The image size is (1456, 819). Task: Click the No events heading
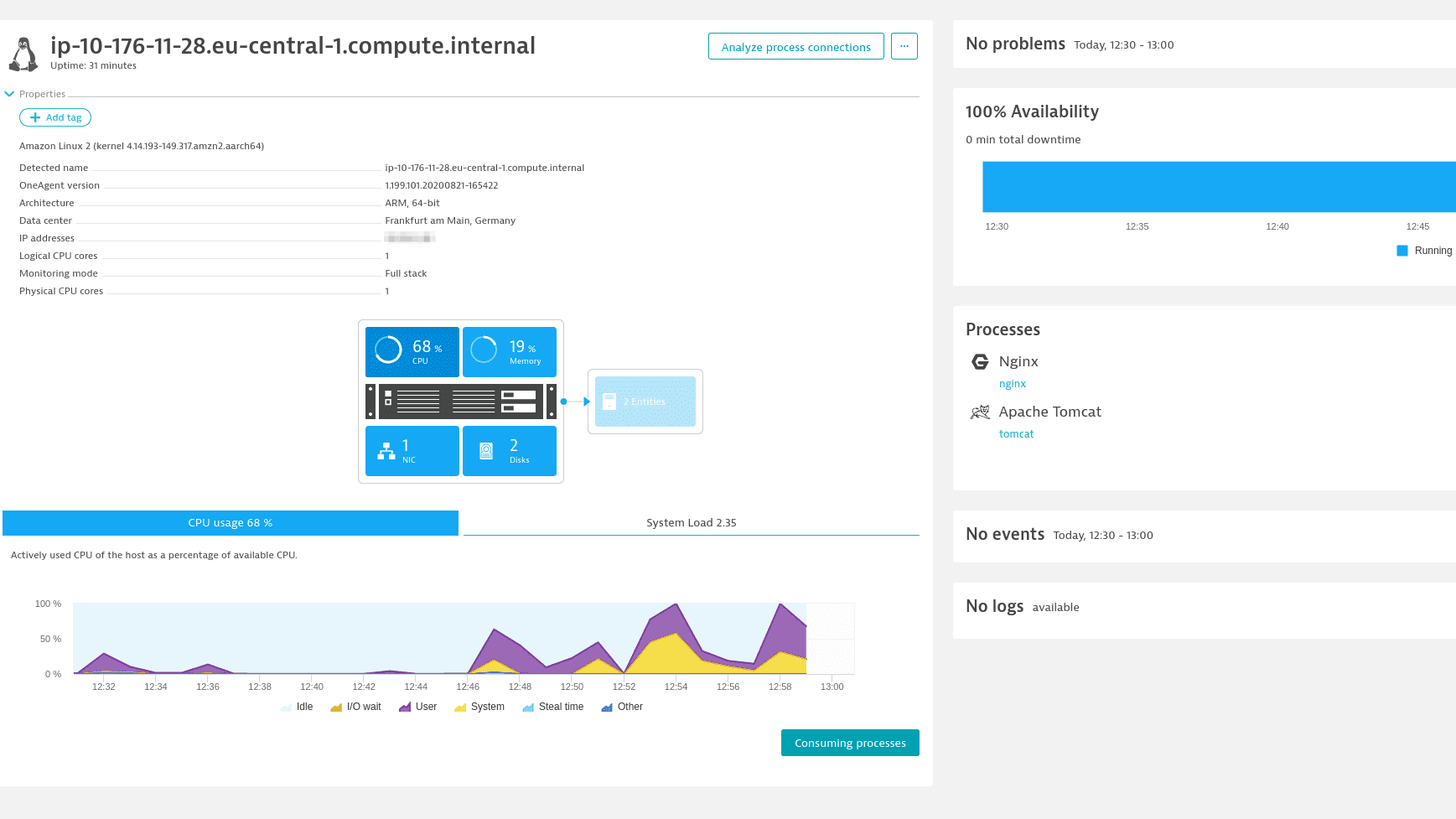point(1005,534)
